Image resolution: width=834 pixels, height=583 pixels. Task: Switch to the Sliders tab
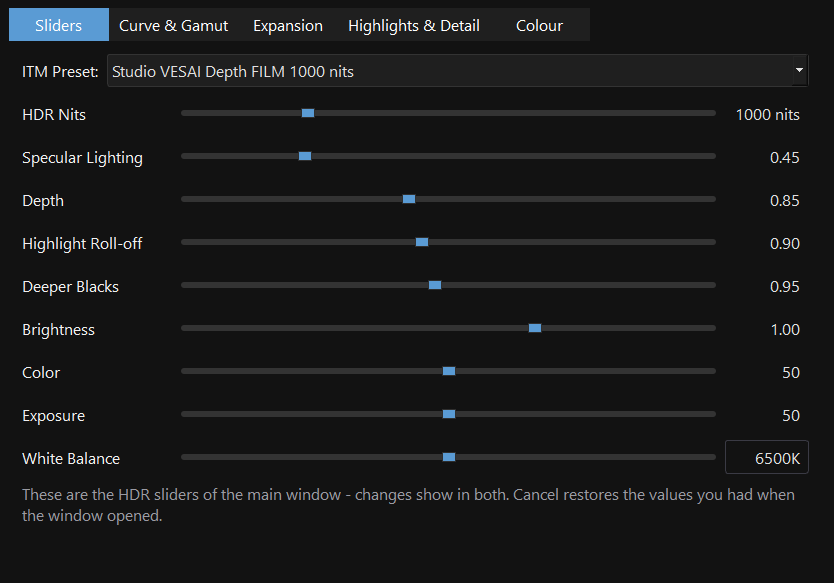59,25
